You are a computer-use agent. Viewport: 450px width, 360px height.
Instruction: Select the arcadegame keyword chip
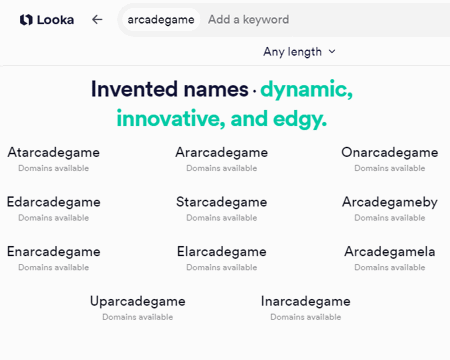[x=161, y=20]
